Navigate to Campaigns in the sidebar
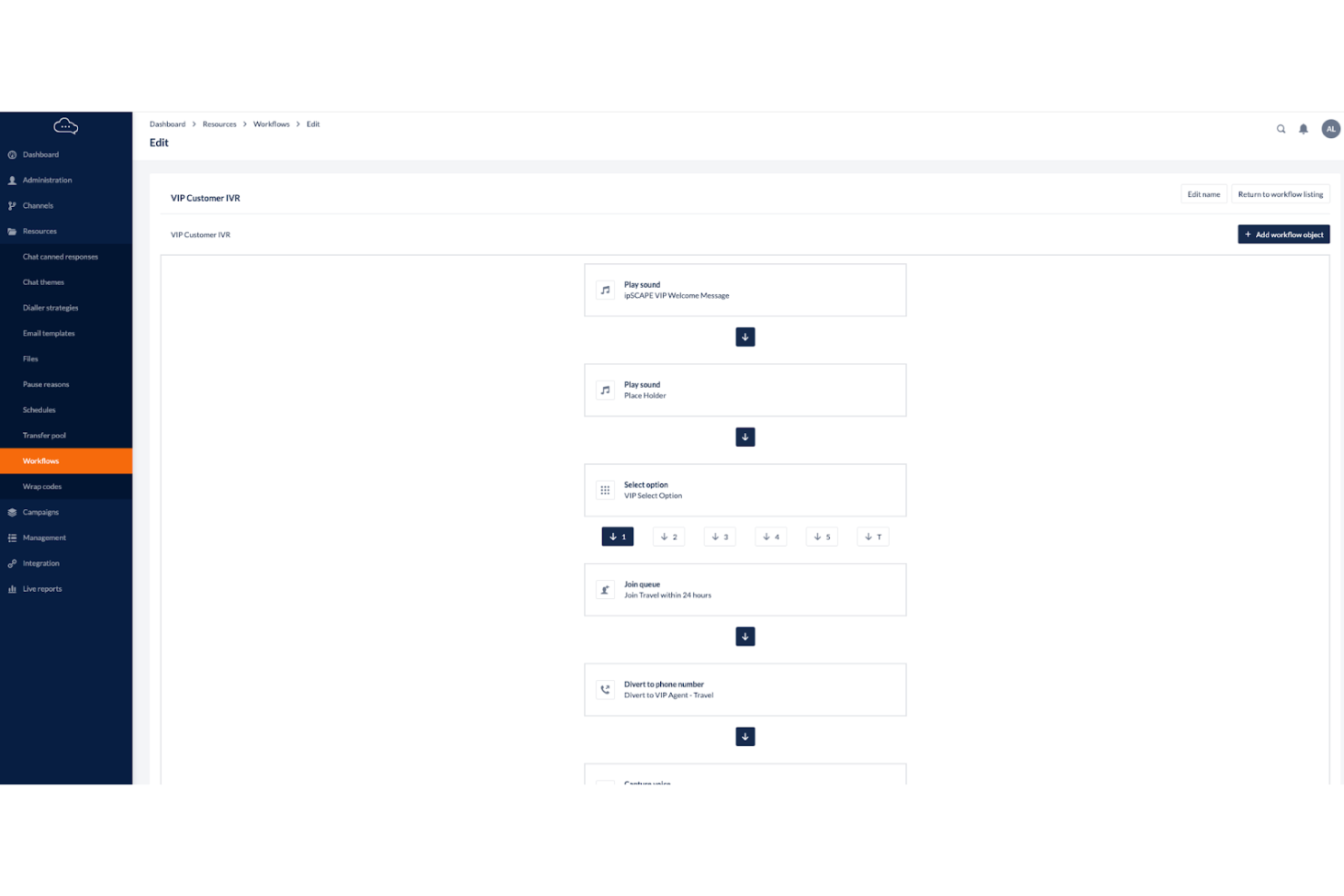 (40, 511)
